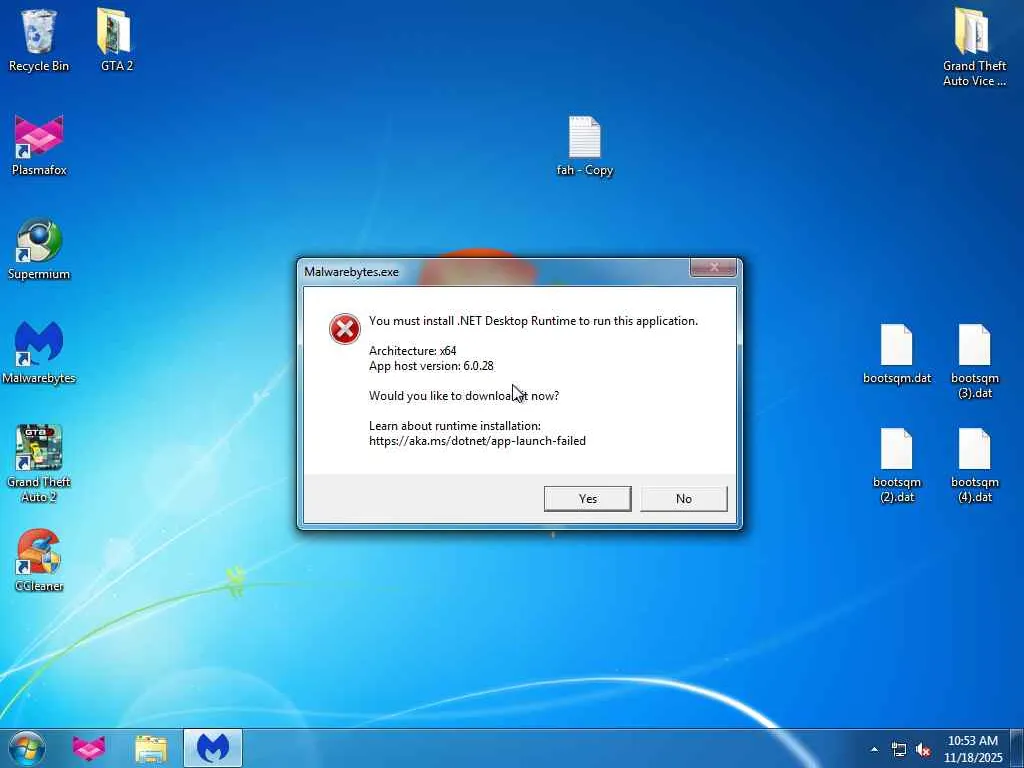Open the taskbar clock and date
Screen dimensions: 1024x768
click(x=973, y=749)
